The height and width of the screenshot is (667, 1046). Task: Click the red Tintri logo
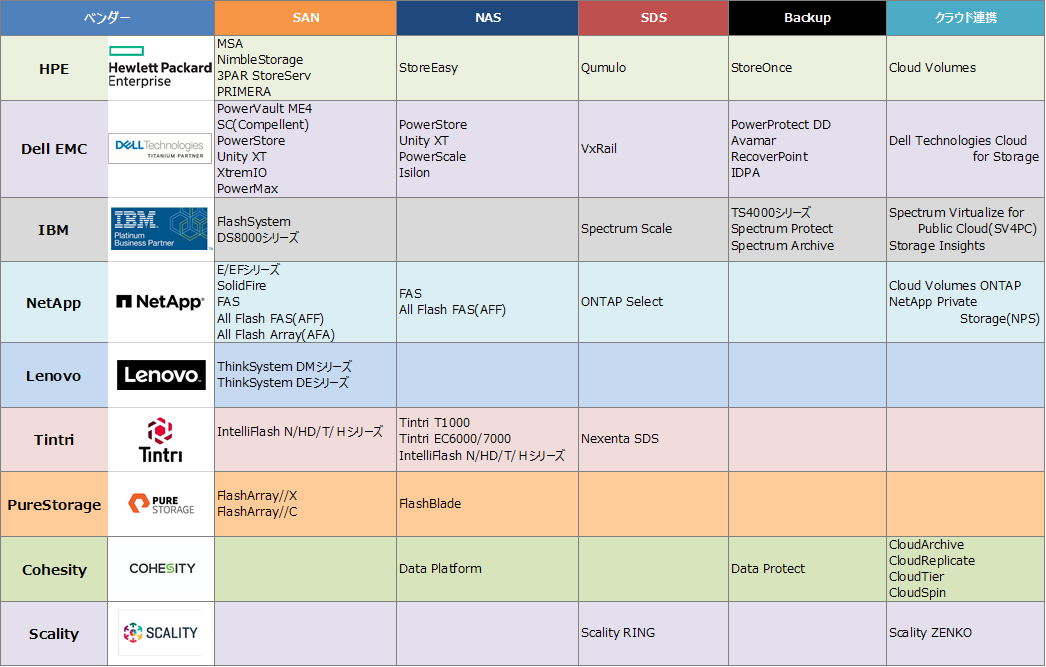pos(160,440)
